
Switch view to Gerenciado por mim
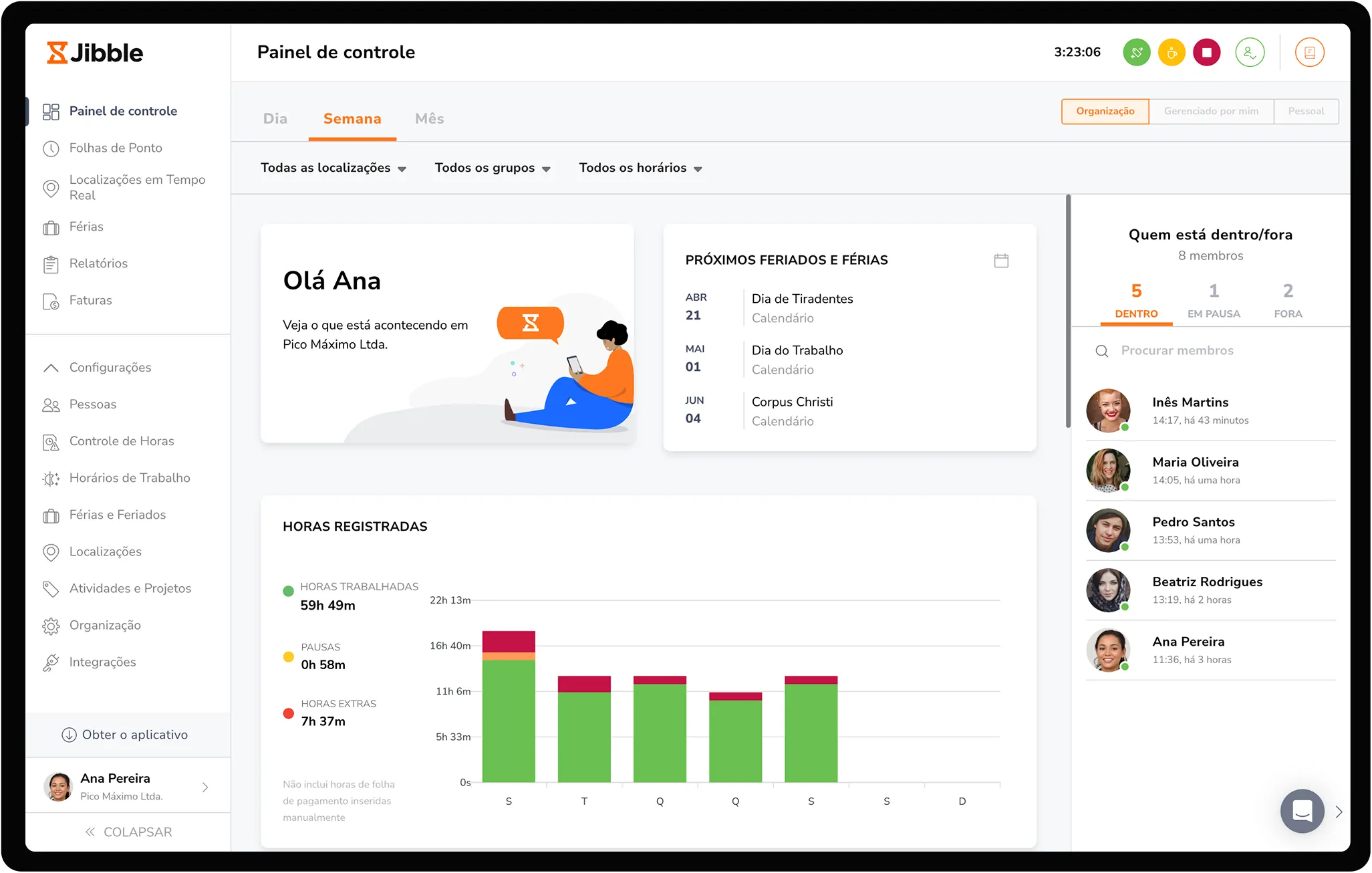tap(1210, 111)
